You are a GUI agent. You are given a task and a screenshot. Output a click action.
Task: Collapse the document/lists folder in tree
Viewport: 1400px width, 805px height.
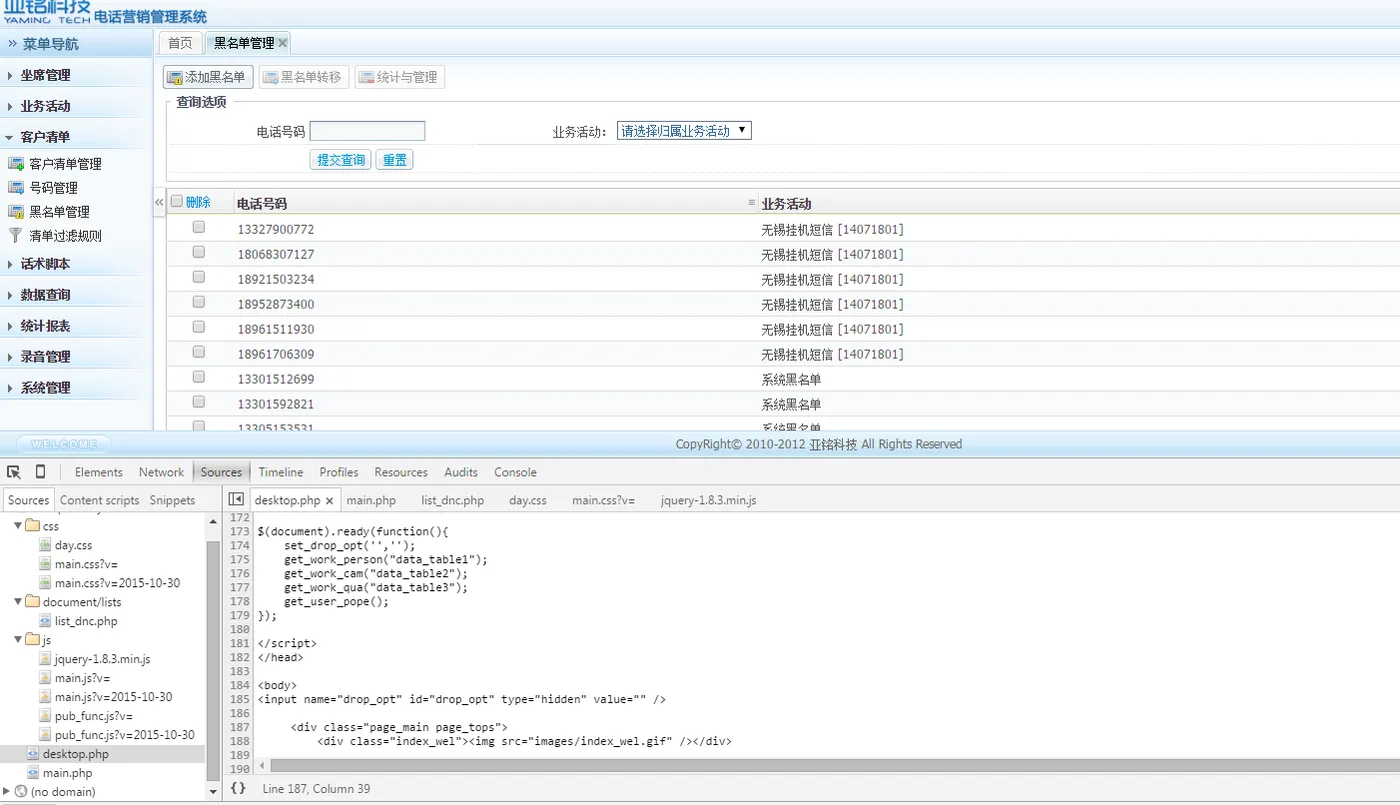[18, 602]
